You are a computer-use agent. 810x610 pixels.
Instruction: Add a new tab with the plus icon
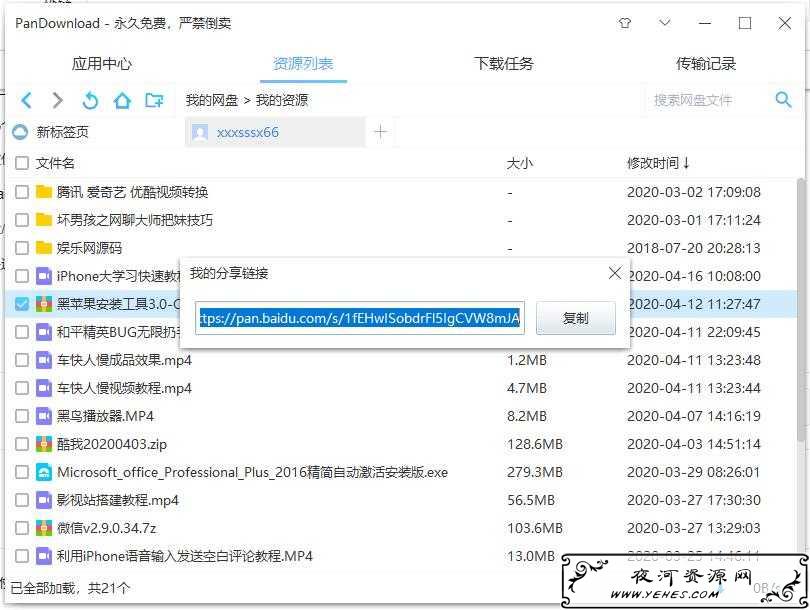380,132
